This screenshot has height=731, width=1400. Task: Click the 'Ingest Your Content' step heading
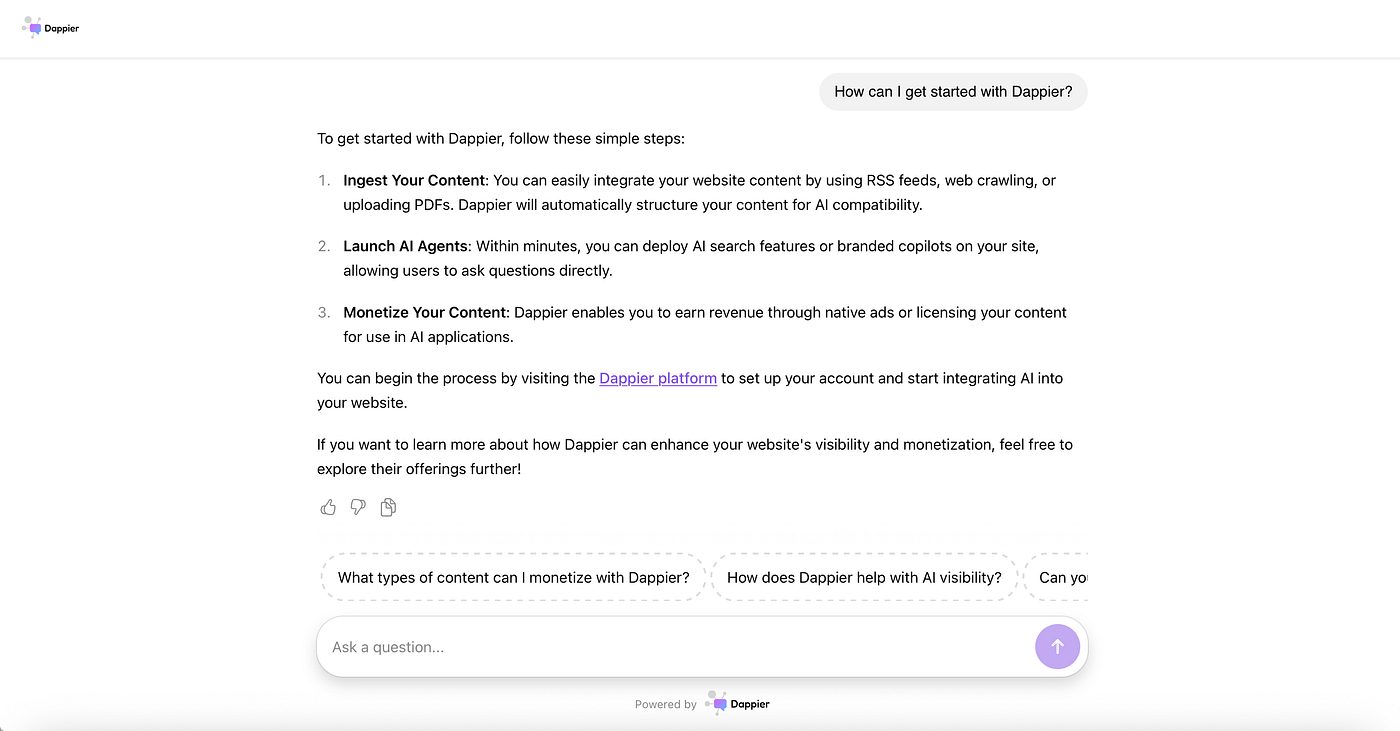(414, 180)
